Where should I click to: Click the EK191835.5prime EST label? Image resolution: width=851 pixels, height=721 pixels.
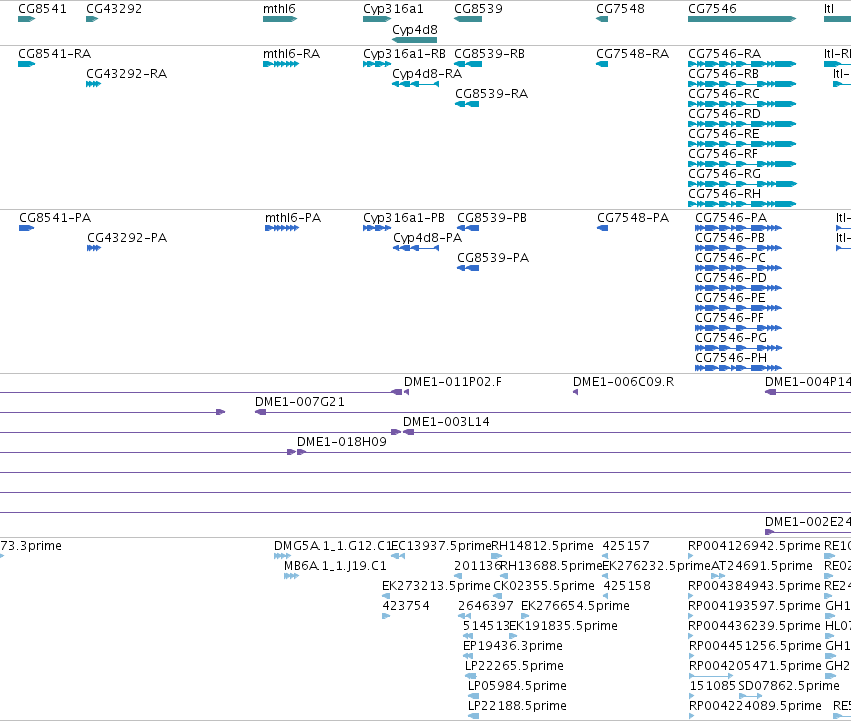(x=563, y=626)
